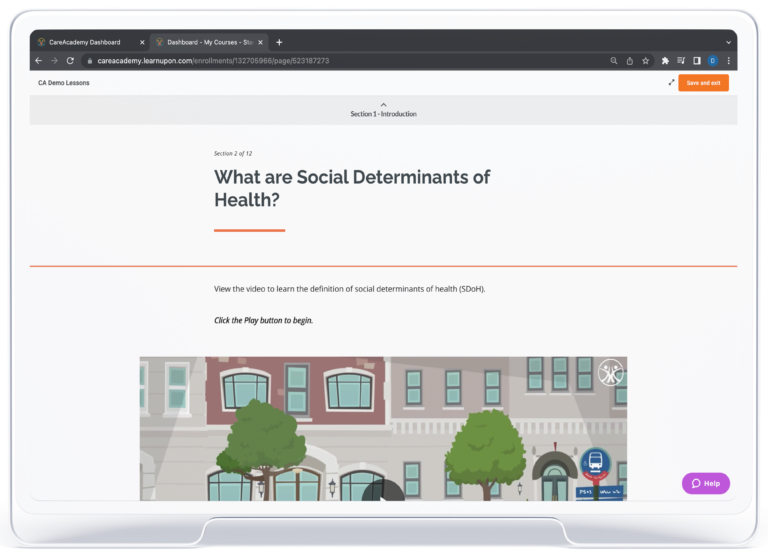Toggle fullscreen with the expand arrows icon
768x555 pixels.
pyautogui.click(x=671, y=83)
